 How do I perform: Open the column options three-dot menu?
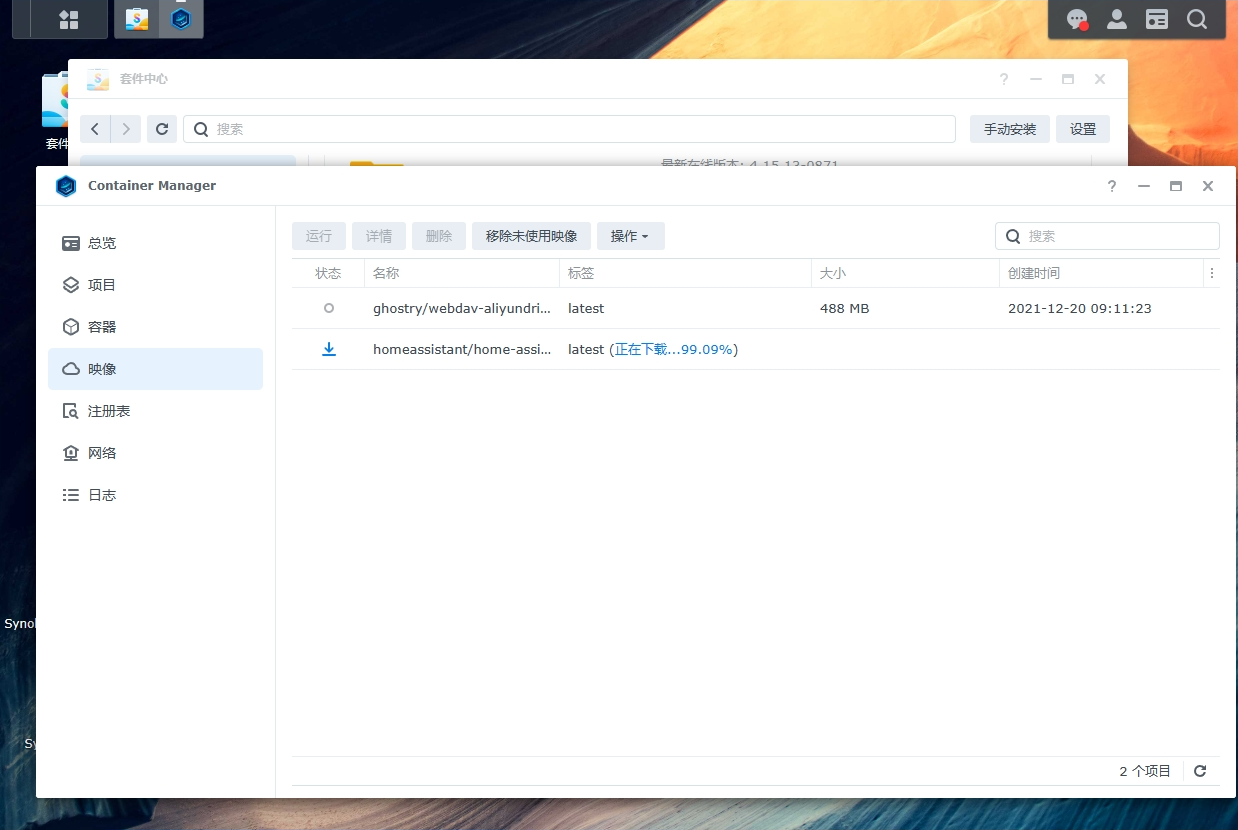point(1212,273)
